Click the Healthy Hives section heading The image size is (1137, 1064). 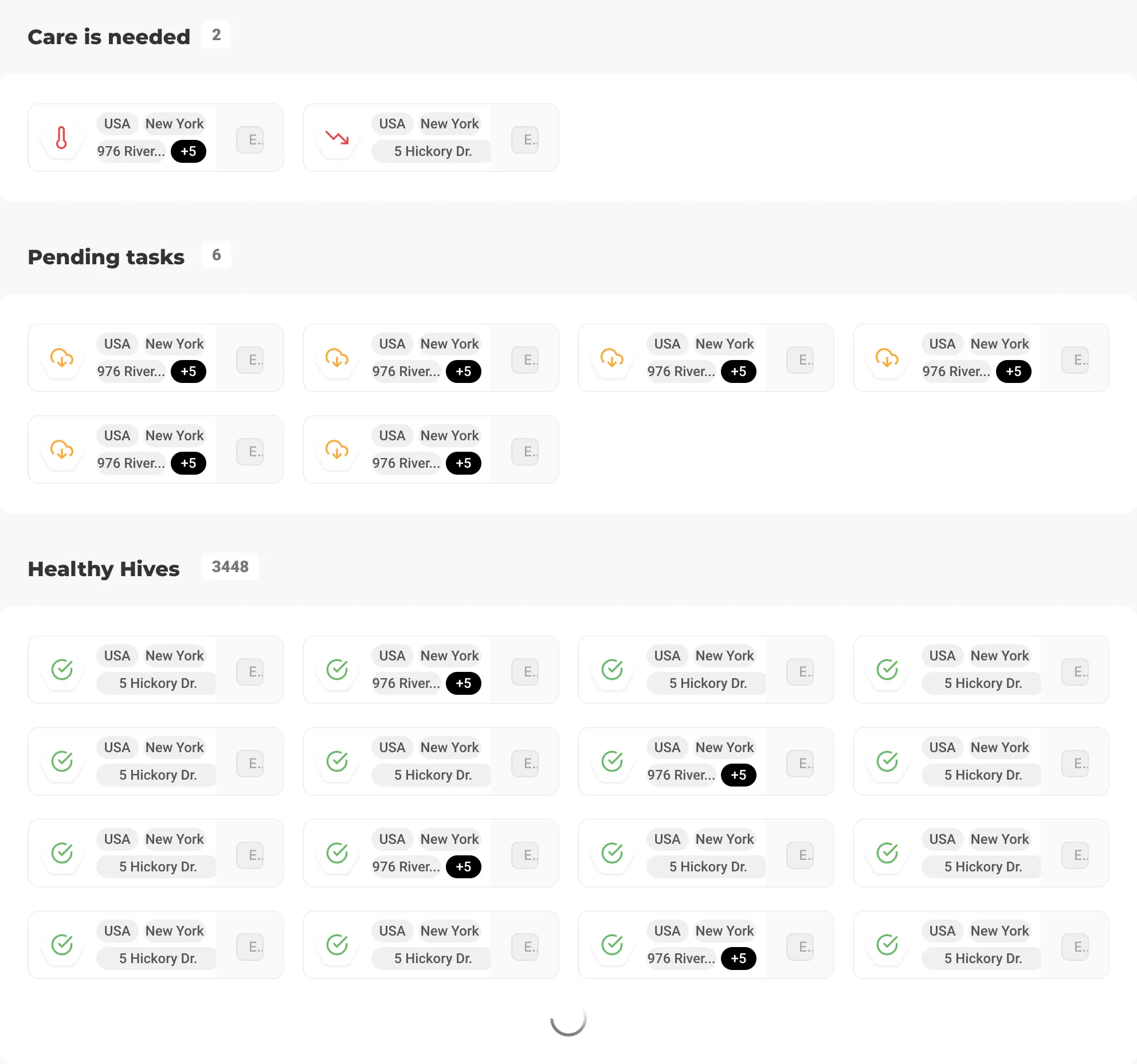click(x=104, y=569)
